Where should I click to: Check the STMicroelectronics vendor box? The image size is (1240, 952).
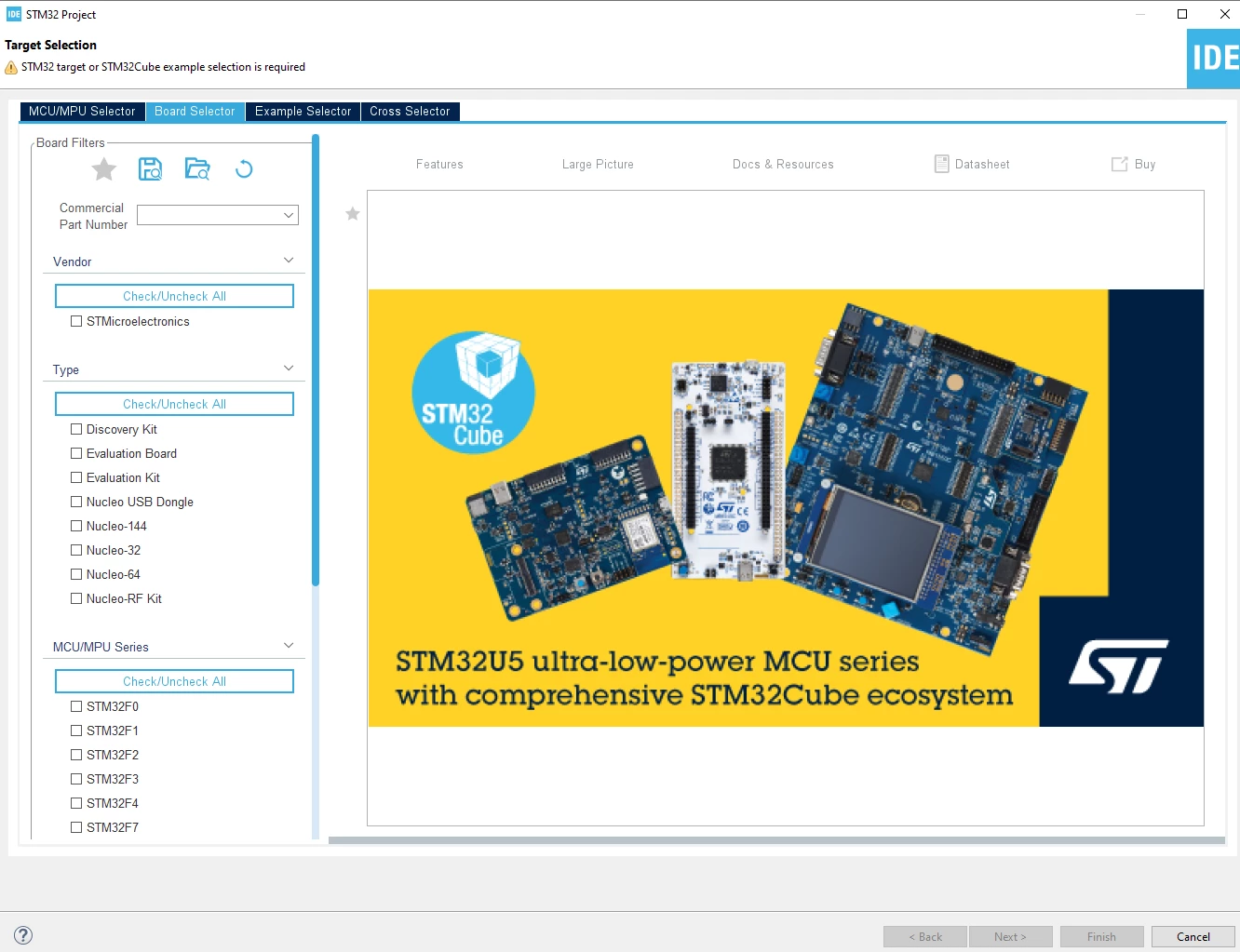click(x=76, y=322)
